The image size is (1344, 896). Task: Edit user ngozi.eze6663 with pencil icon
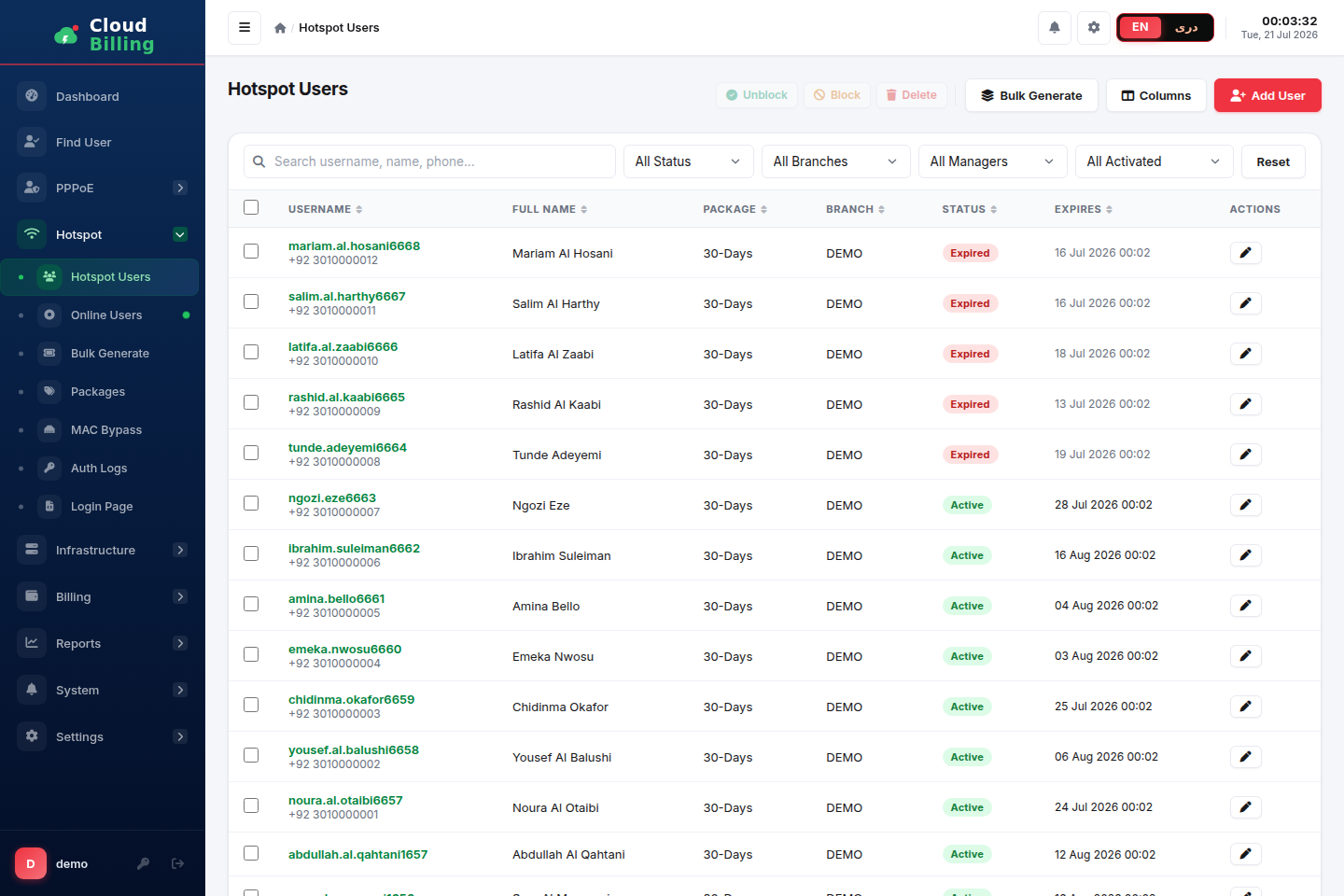(1245, 505)
